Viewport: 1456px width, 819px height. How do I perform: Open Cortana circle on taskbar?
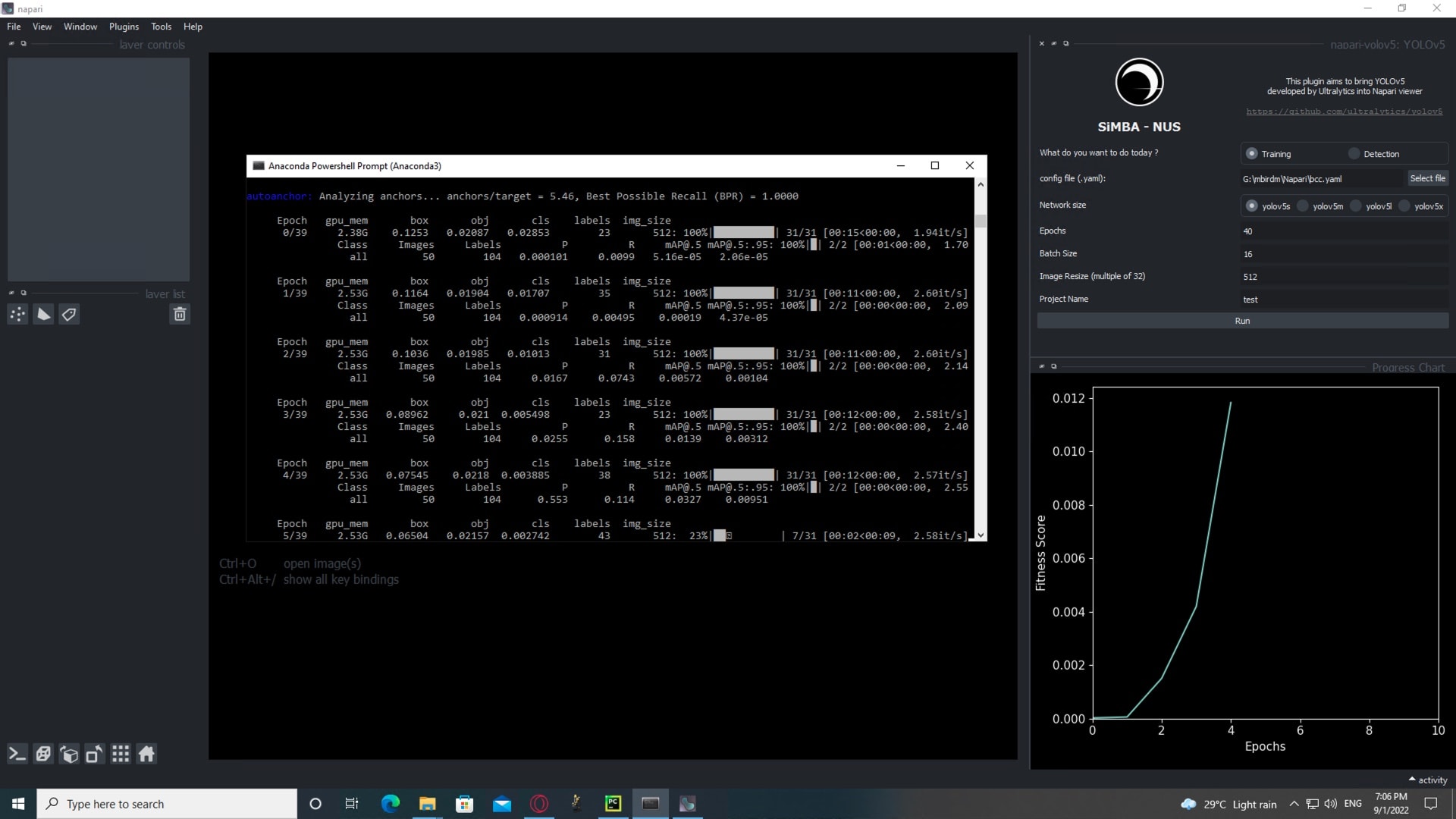point(315,804)
